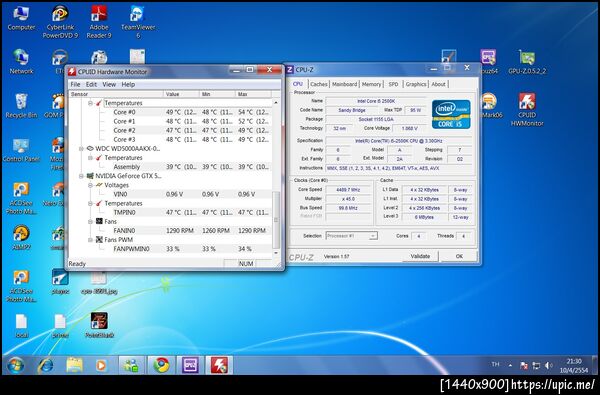The width and height of the screenshot is (600, 395).
Task: Open the Computer desktop icon
Action: (21, 18)
